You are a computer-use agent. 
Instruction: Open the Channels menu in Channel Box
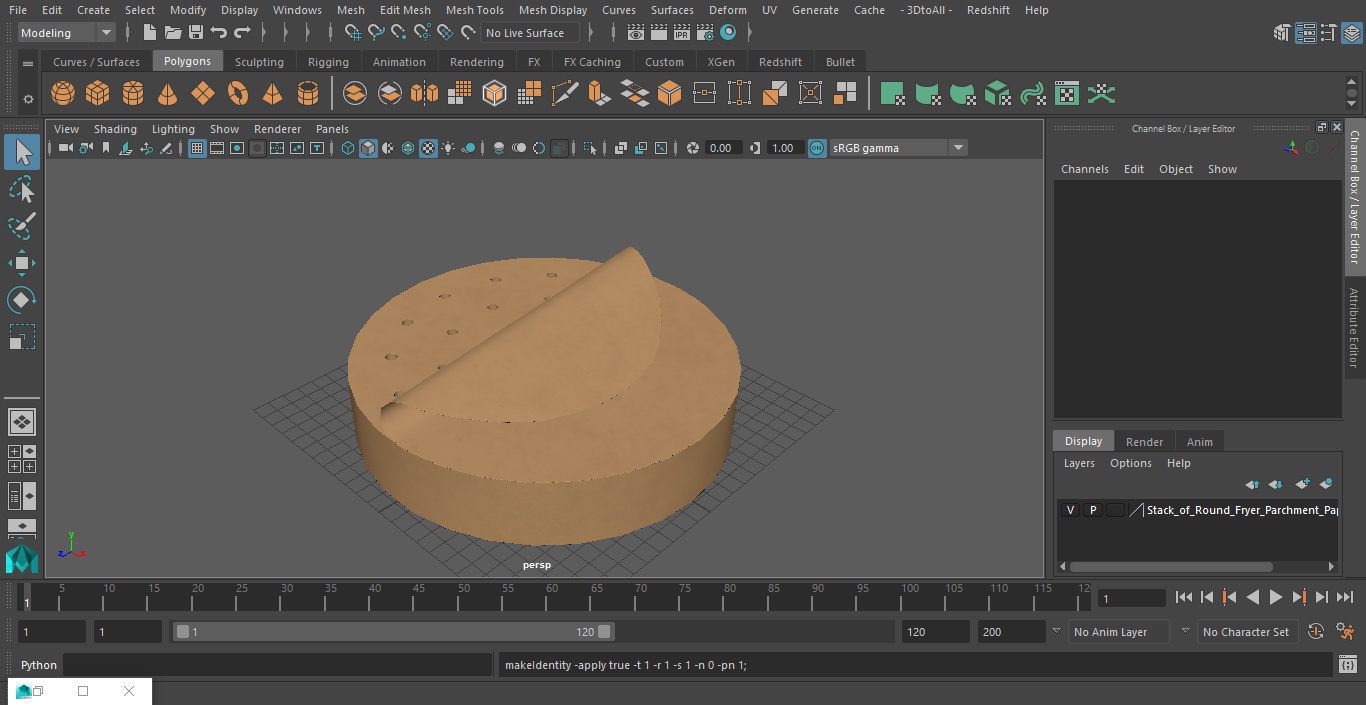(x=1084, y=169)
